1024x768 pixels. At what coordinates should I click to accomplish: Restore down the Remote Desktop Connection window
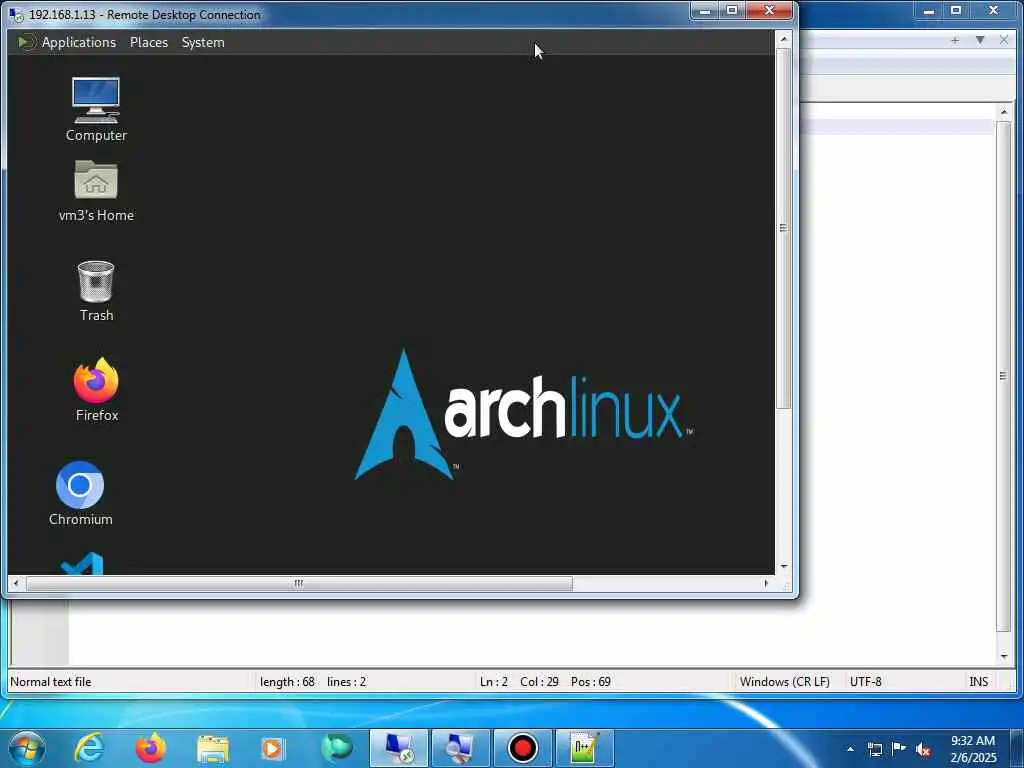pyautogui.click(x=732, y=10)
